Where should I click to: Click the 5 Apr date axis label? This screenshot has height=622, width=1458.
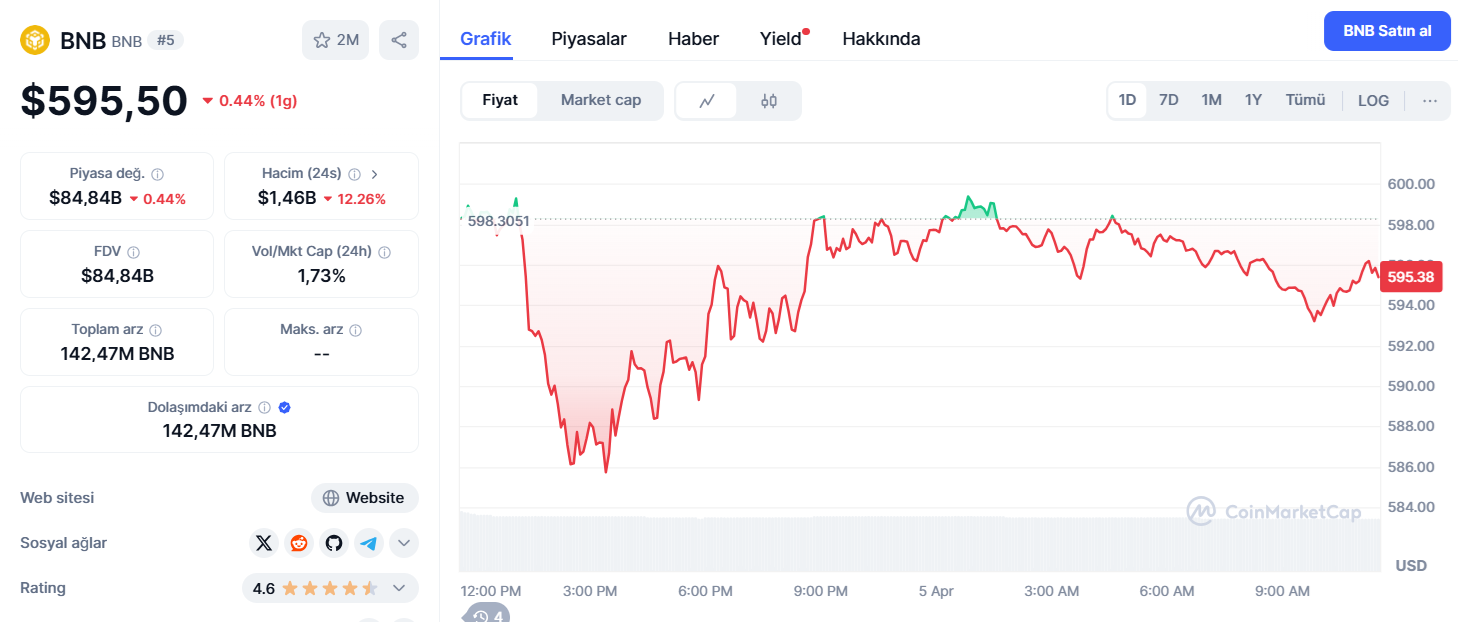pos(936,591)
